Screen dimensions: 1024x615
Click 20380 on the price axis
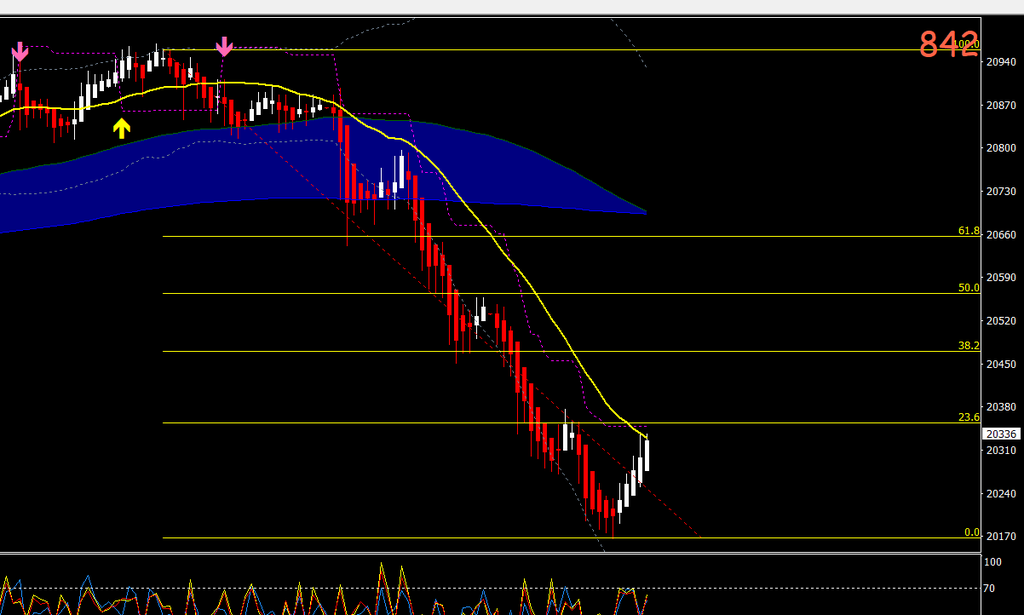tap(1001, 407)
